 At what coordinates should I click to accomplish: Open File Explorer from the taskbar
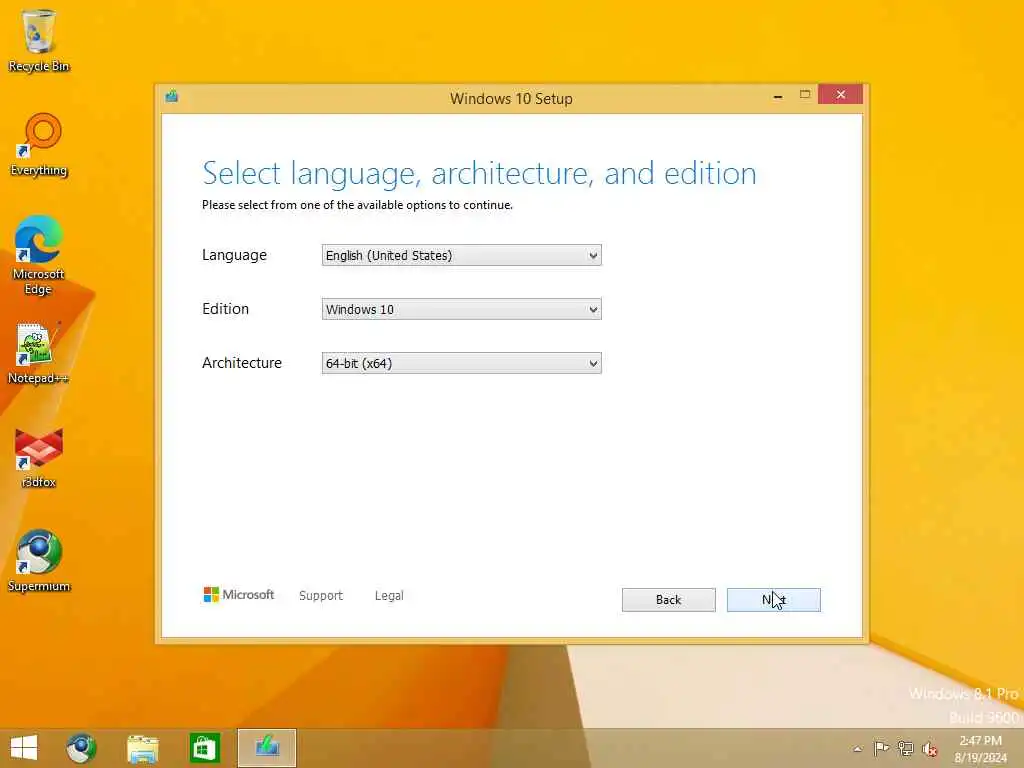(x=142, y=748)
